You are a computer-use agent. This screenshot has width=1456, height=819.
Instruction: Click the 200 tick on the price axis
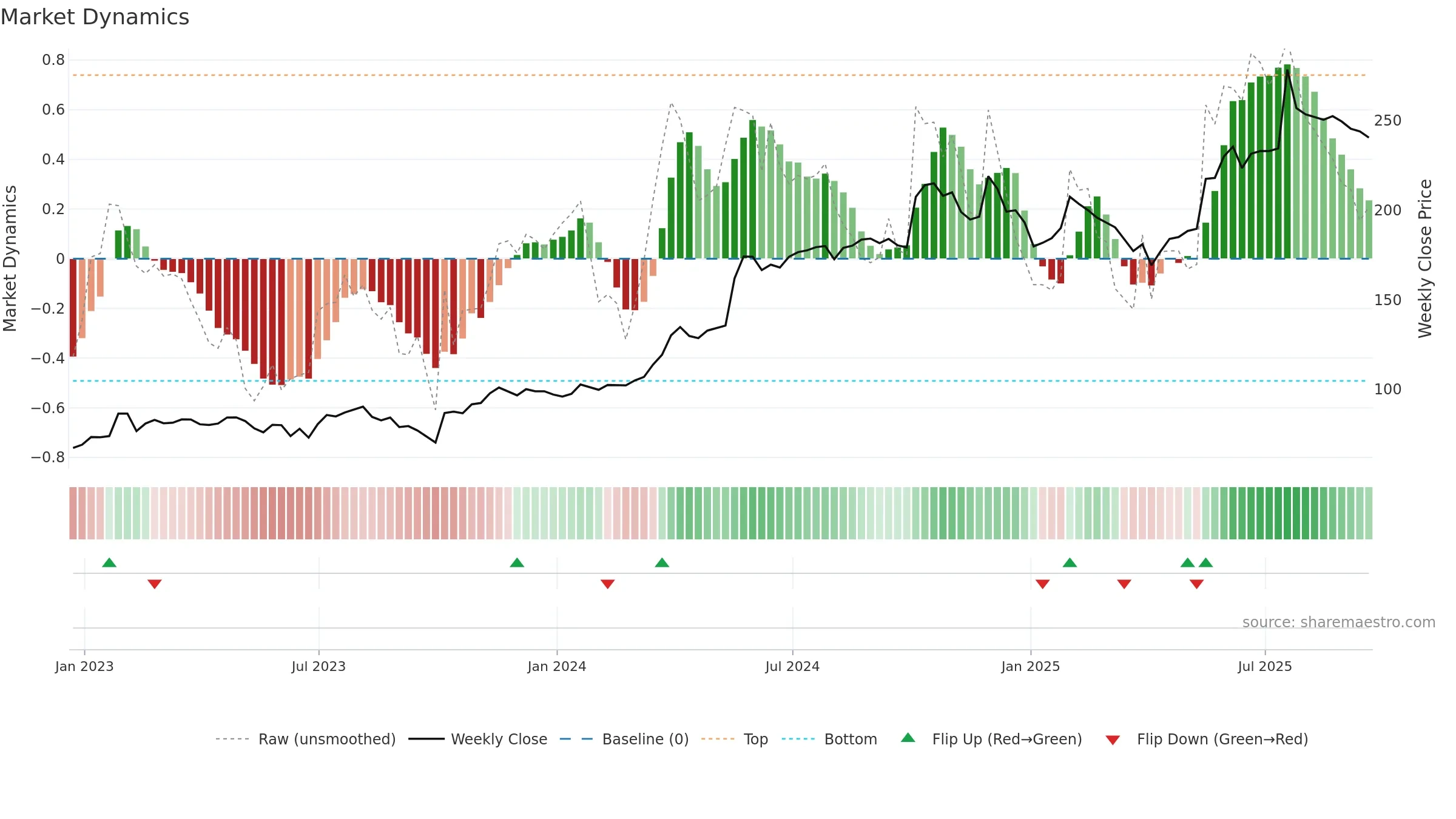(x=1388, y=211)
